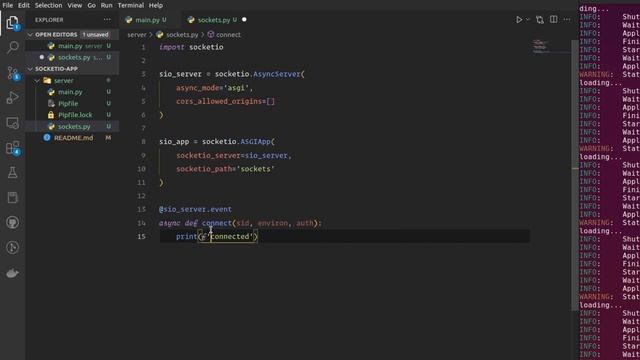Open the GitHub view in activity bar
Viewport: 640px width, 360px height.
[x=13, y=222]
